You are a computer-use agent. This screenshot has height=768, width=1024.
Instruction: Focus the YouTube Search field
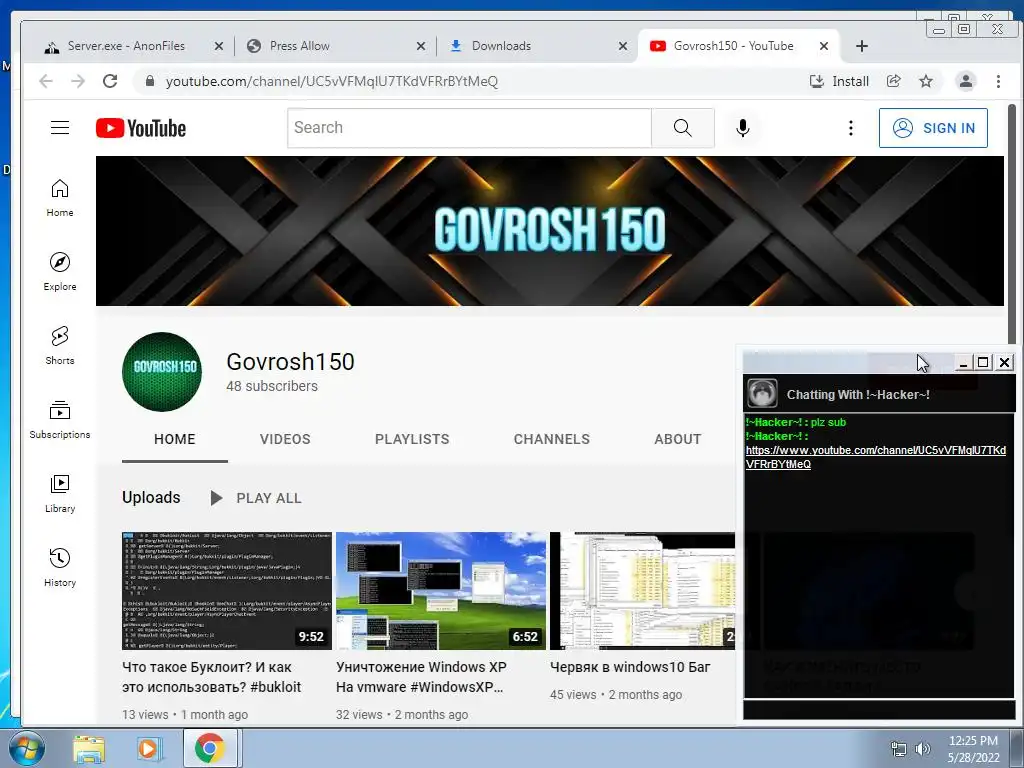pyautogui.click(x=469, y=128)
